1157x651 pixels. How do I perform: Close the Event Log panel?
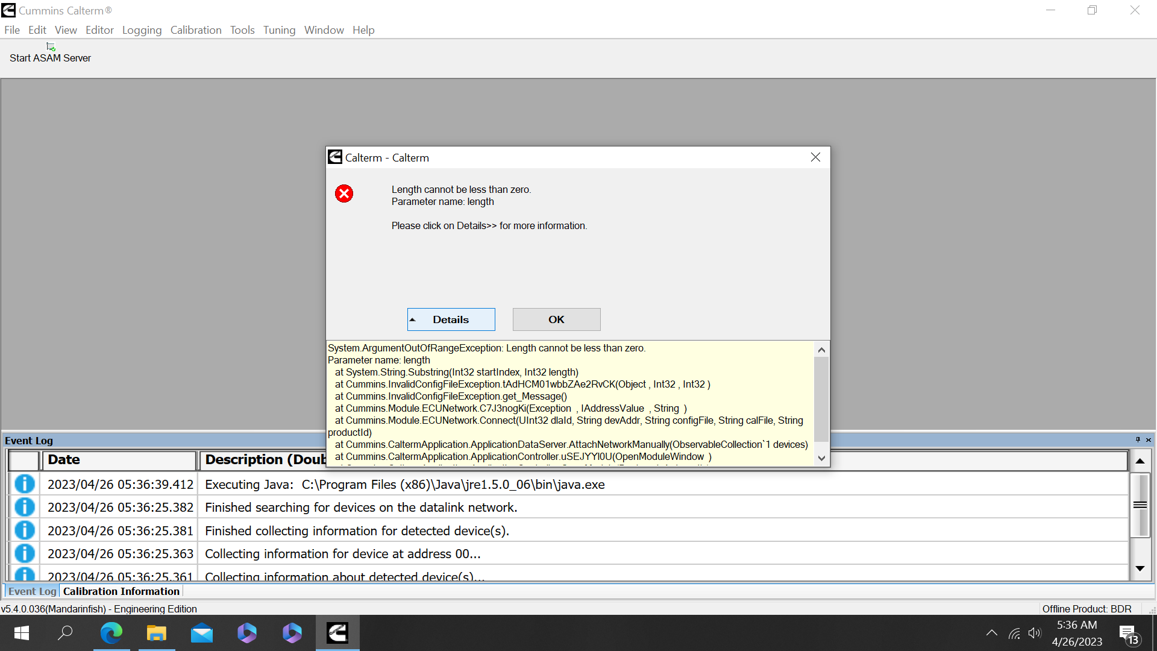click(x=1148, y=440)
